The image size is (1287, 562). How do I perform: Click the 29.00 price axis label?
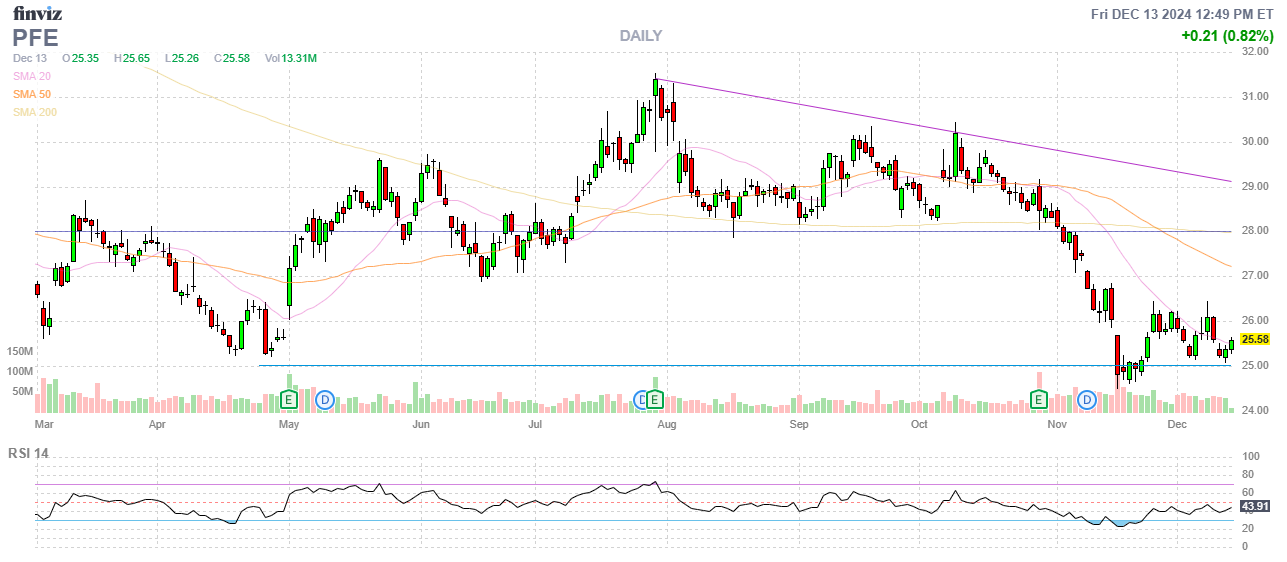1255,186
